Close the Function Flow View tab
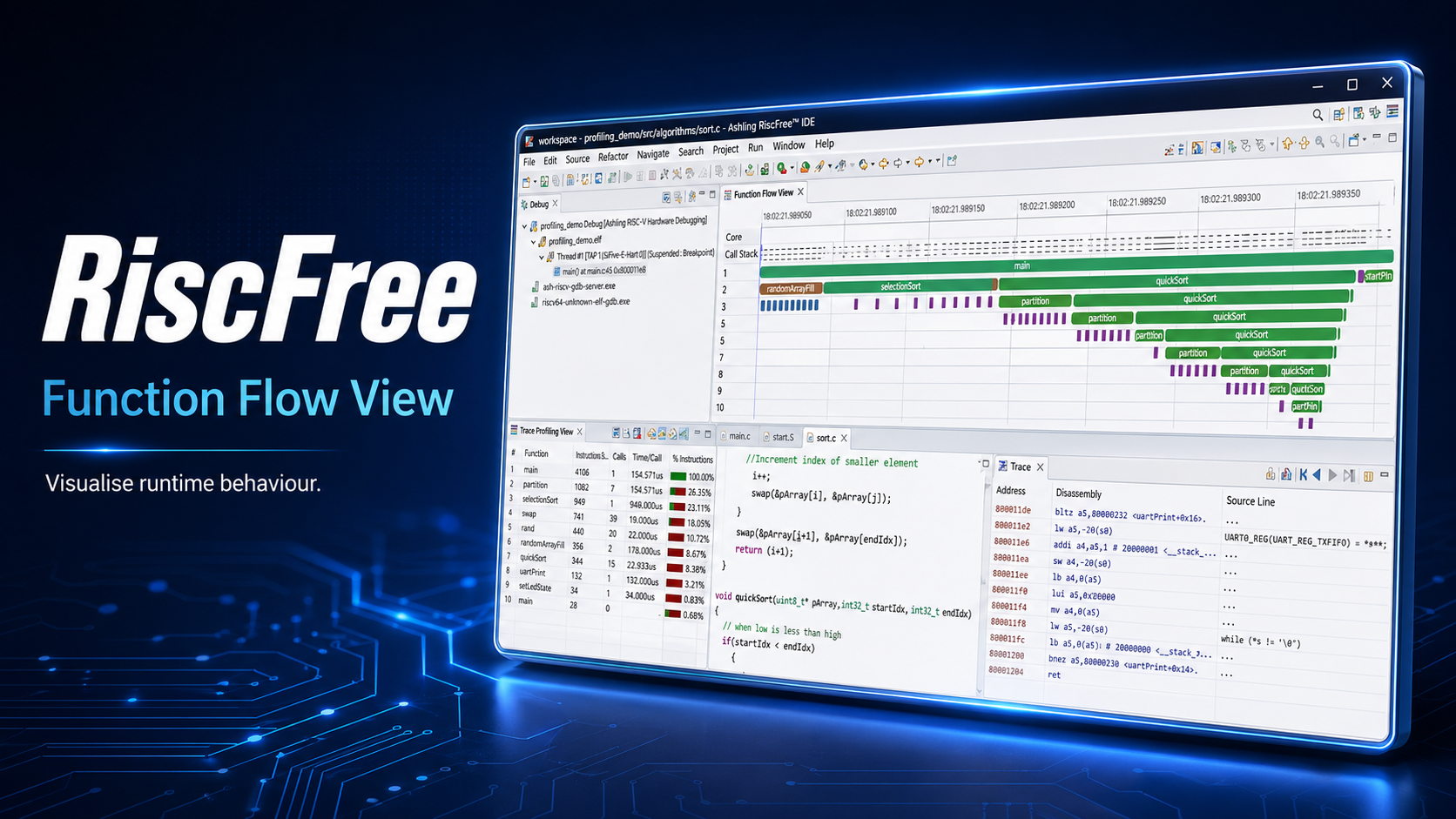This screenshot has height=819, width=1456. [x=800, y=192]
